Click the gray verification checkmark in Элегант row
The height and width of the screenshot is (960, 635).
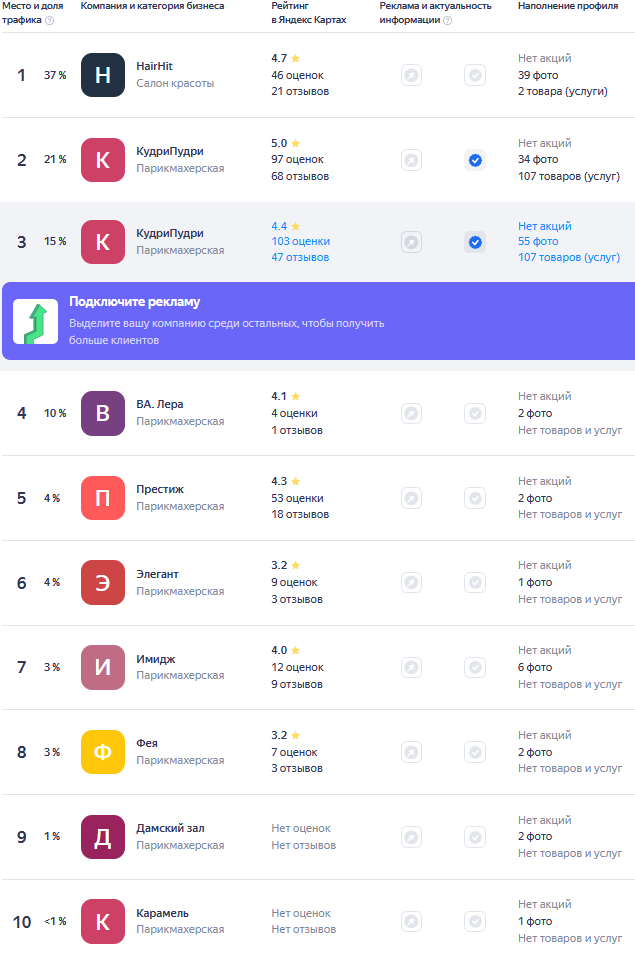475,582
